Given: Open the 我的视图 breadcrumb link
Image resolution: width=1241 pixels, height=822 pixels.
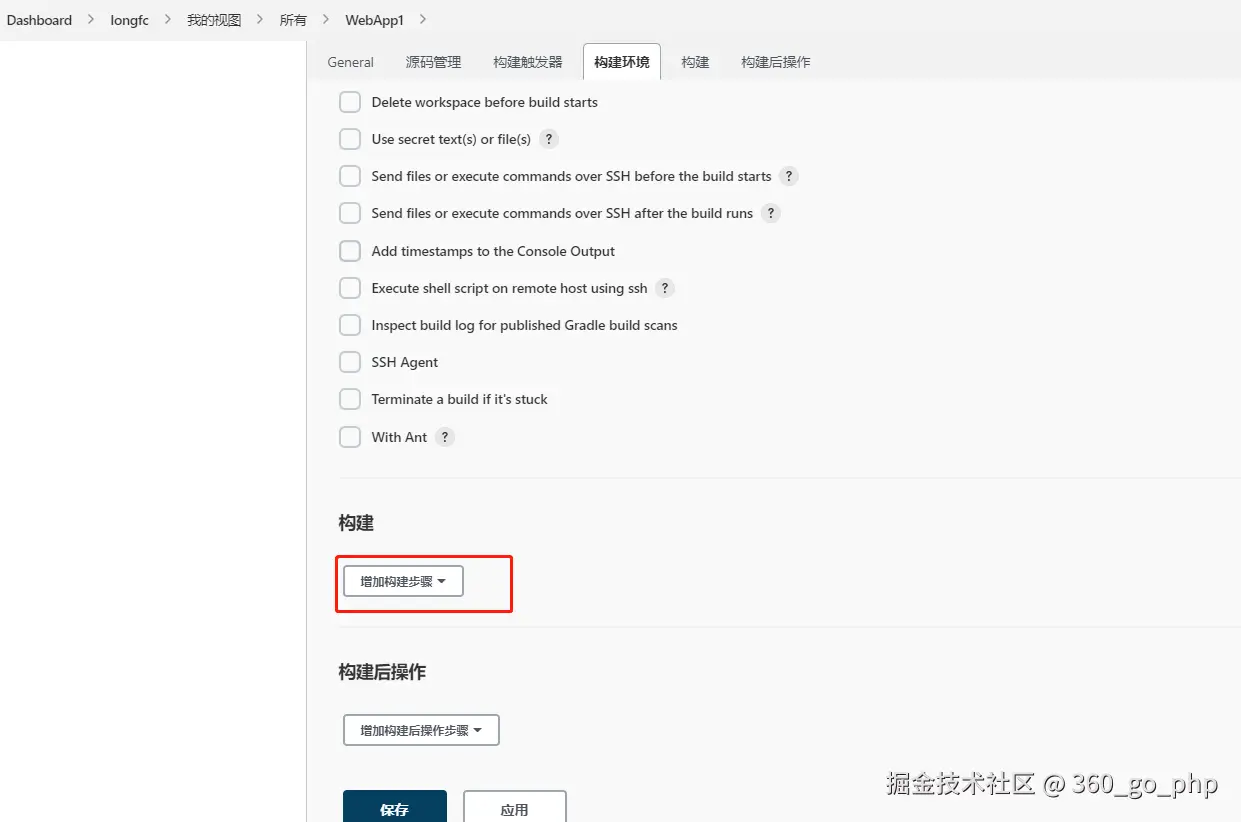Looking at the screenshot, I should [214, 20].
